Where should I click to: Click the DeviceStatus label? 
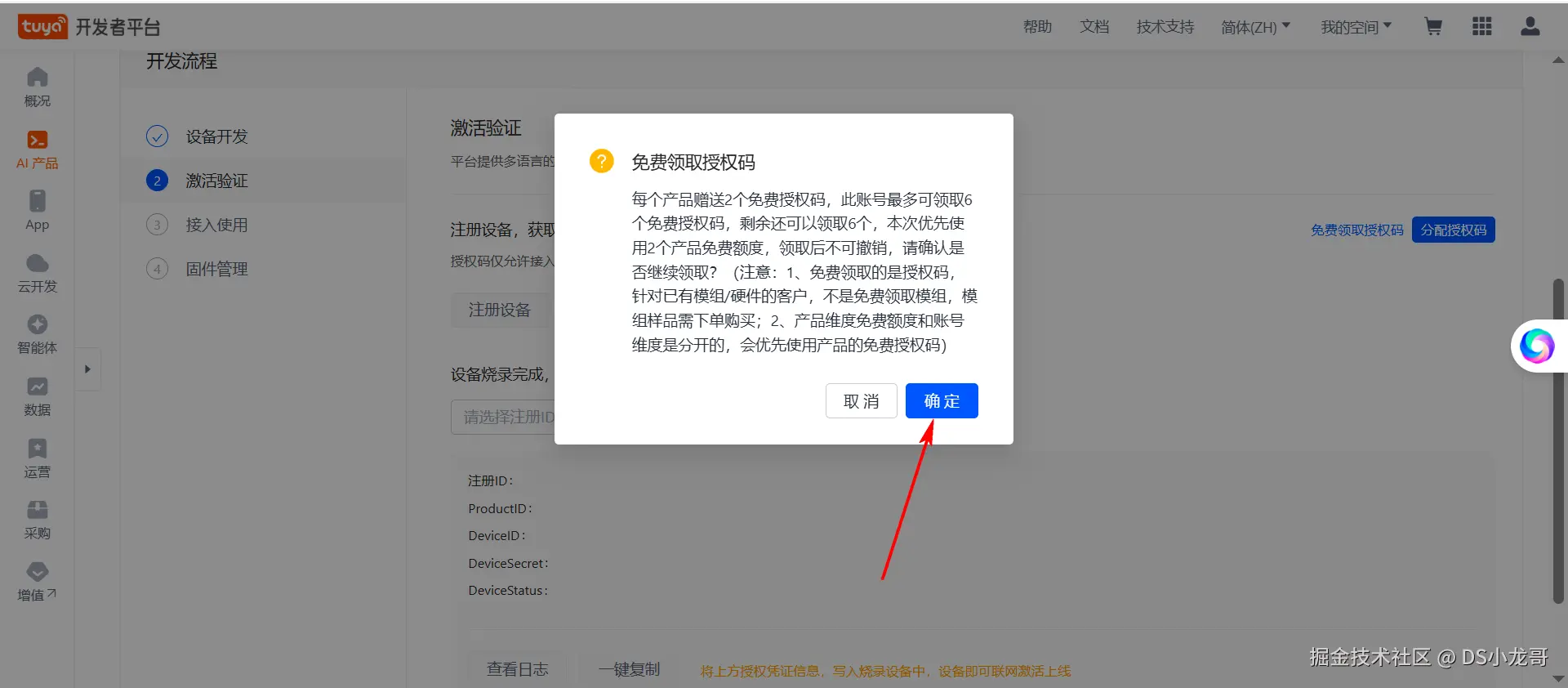pyautogui.click(x=508, y=590)
